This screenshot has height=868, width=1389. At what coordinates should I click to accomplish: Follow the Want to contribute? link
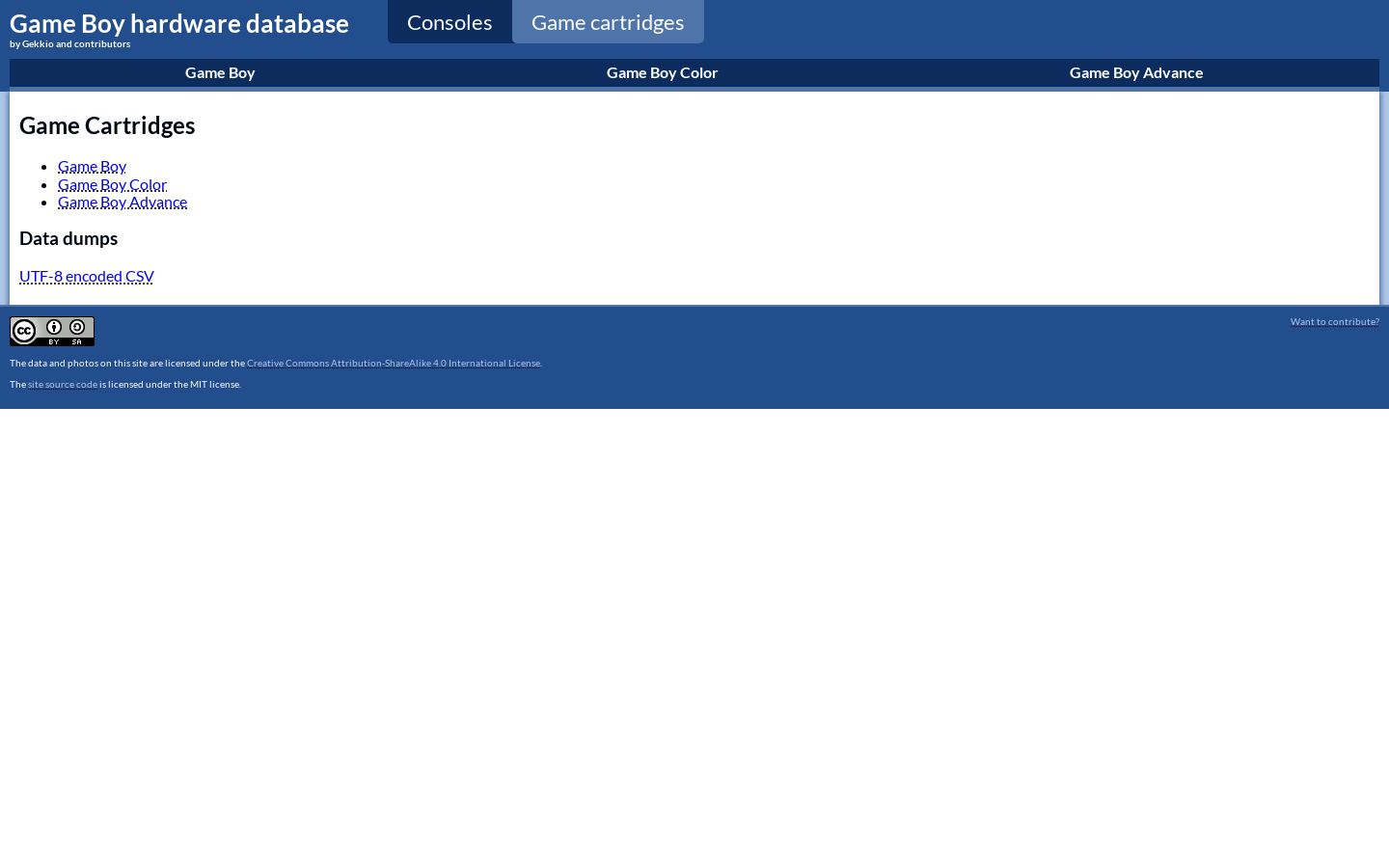click(1335, 321)
